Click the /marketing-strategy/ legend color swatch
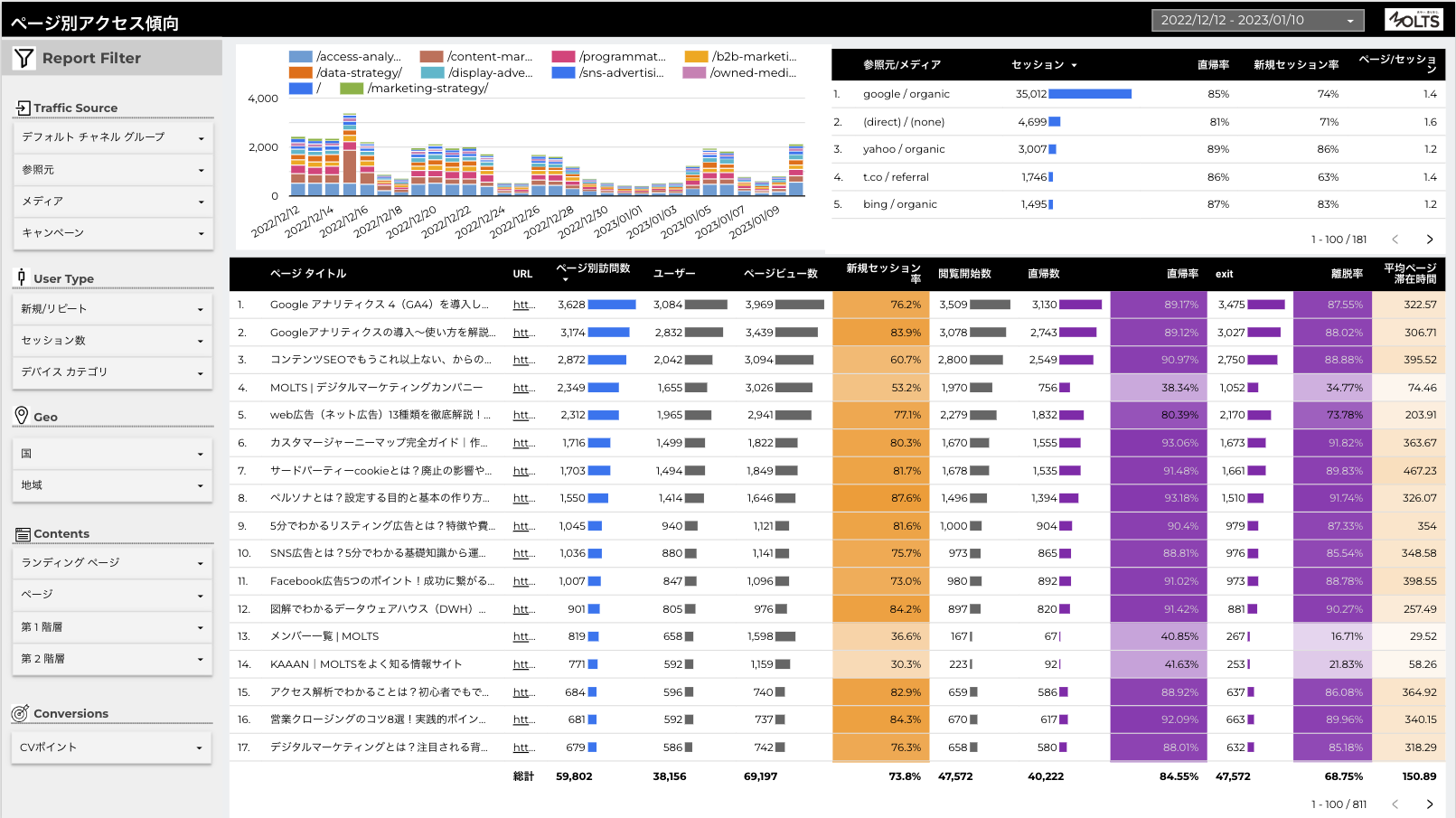This screenshot has height=818, width=1456. (352, 89)
